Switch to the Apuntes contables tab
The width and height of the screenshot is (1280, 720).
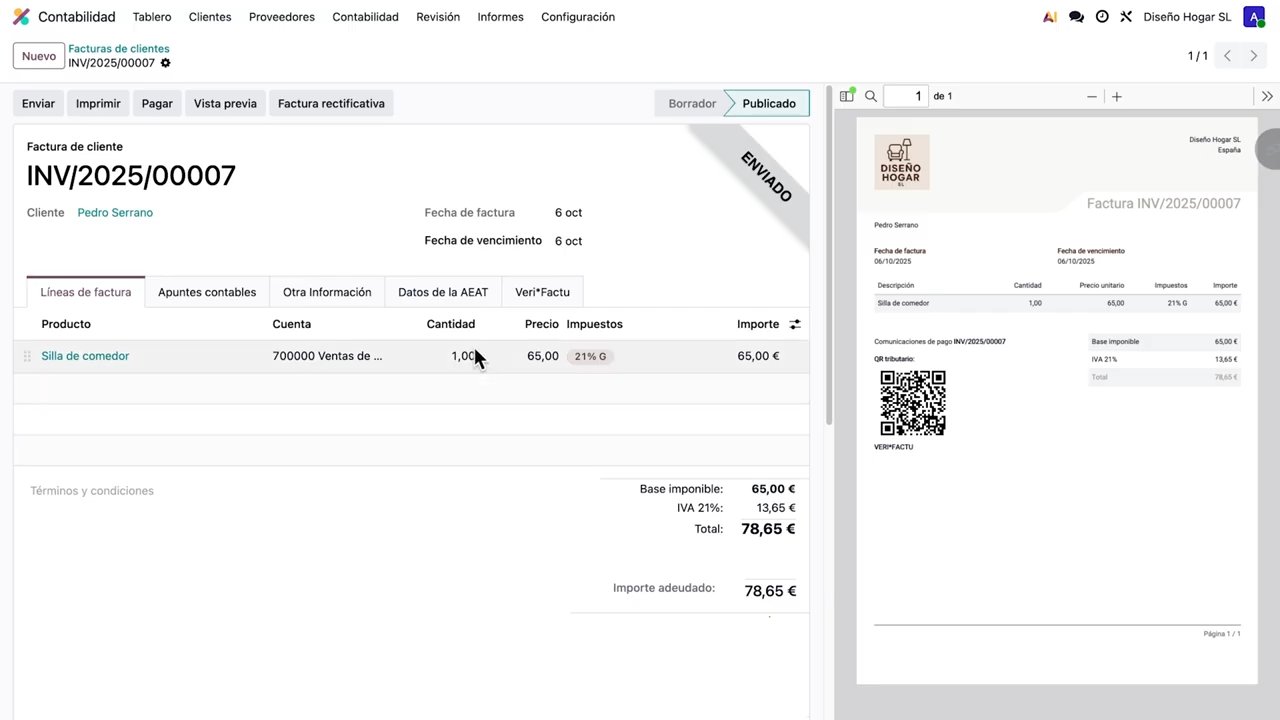click(x=207, y=292)
